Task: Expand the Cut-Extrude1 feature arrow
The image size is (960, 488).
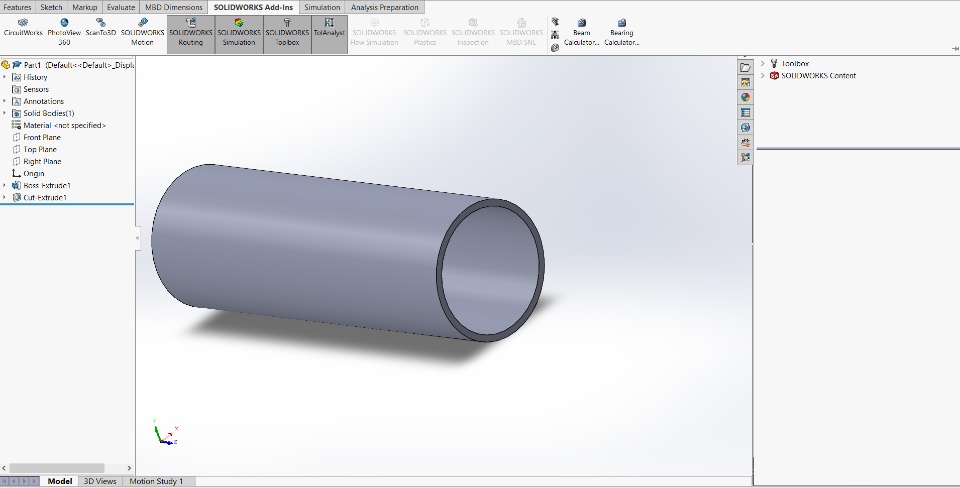Action: pyautogui.click(x=5, y=197)
